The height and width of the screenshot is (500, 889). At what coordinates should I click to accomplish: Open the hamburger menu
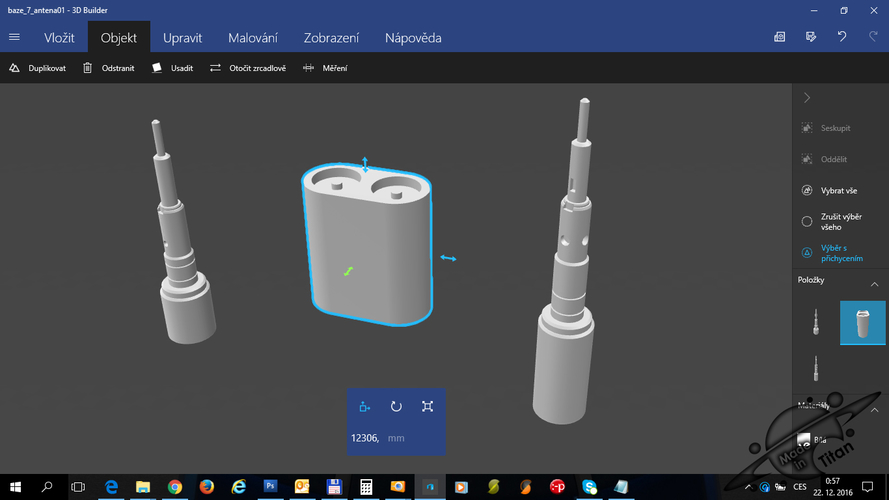(x=14, y=37)
